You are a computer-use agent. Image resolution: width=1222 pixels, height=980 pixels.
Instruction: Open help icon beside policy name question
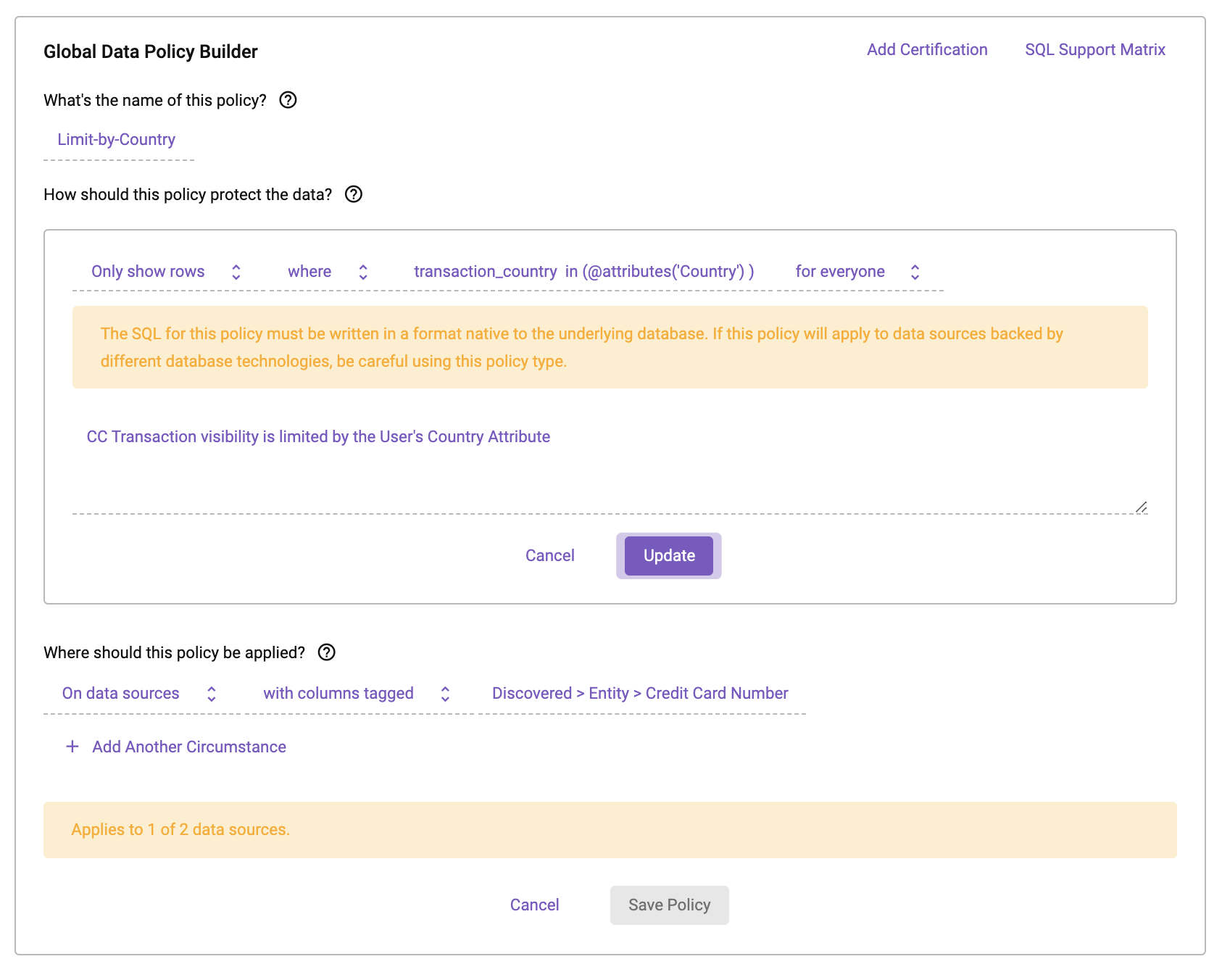click(288, 100)
